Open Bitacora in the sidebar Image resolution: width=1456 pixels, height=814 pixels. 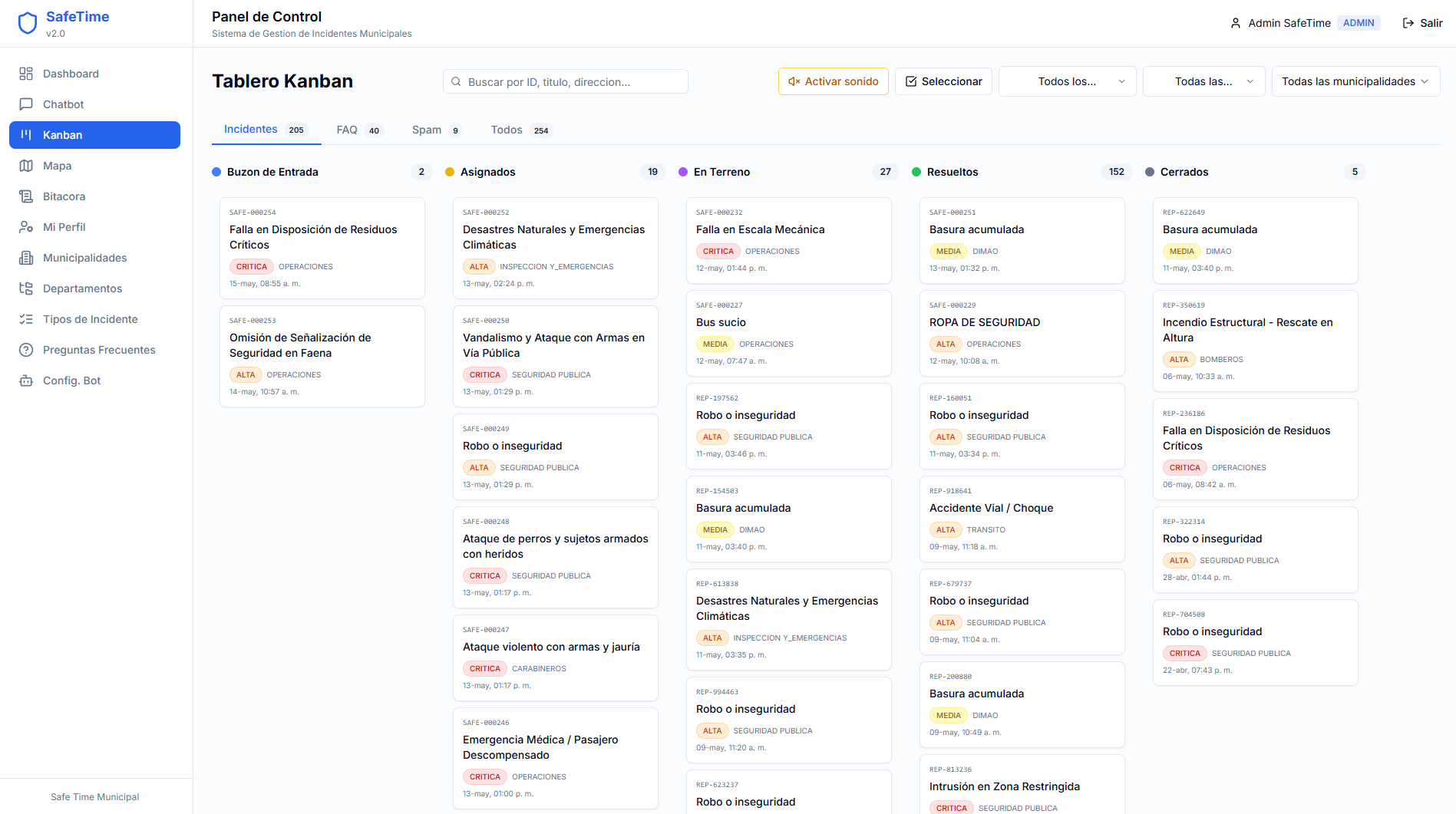pyautogui.click(x=94, y=196)
